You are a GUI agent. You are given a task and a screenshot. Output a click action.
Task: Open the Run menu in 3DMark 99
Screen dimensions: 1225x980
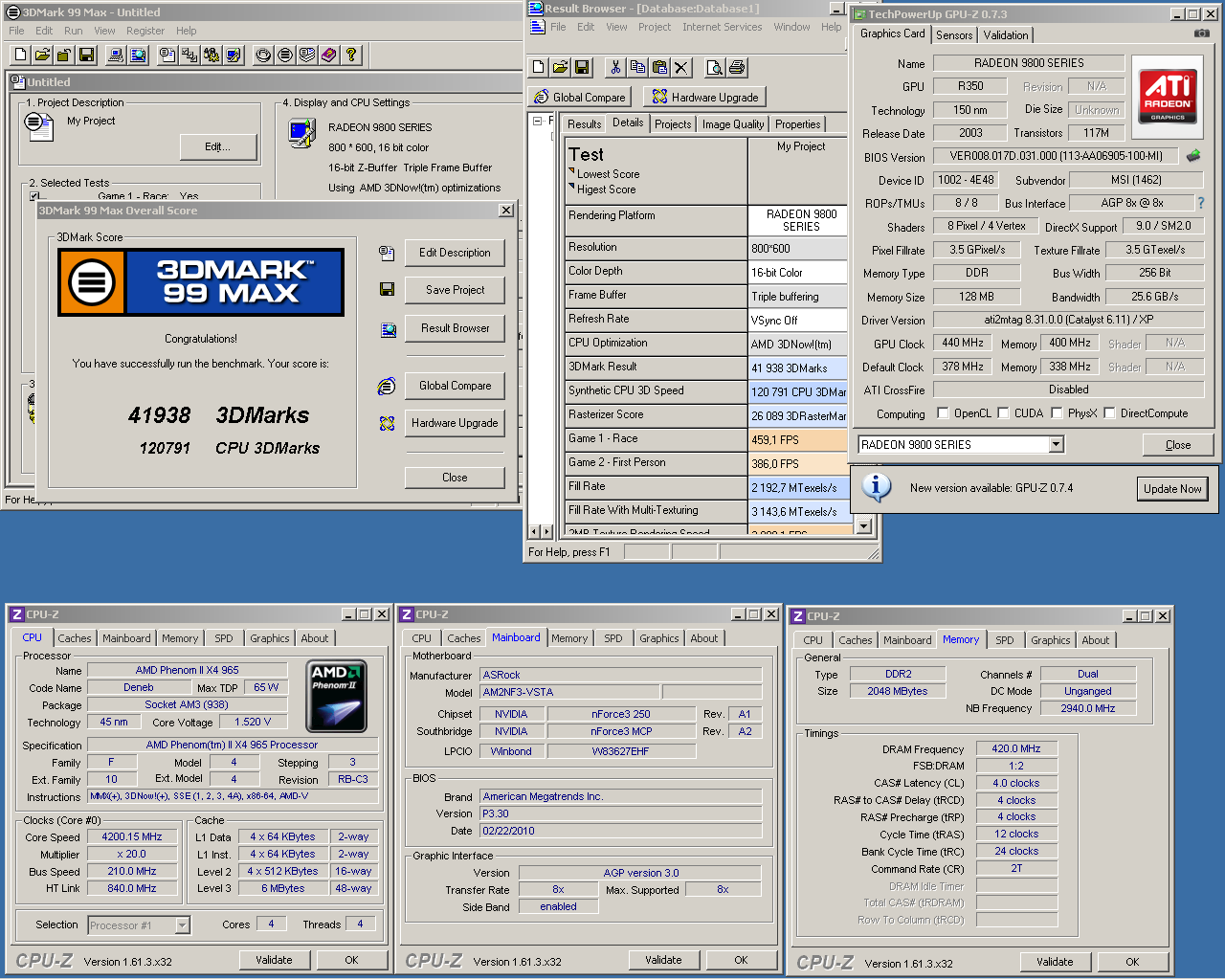[74, 31]
